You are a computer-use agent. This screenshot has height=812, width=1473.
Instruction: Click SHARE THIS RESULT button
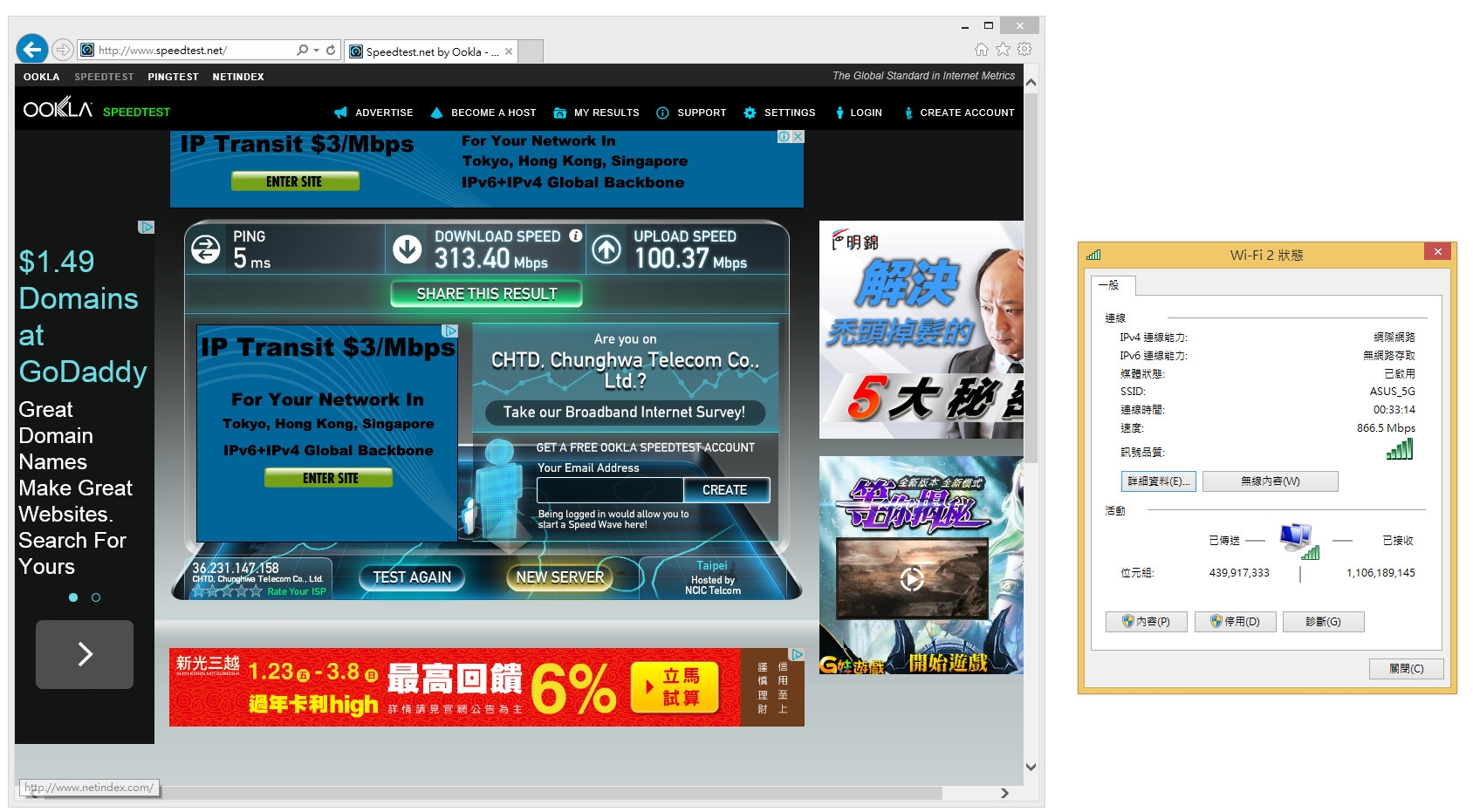click(x=486, y=294)
